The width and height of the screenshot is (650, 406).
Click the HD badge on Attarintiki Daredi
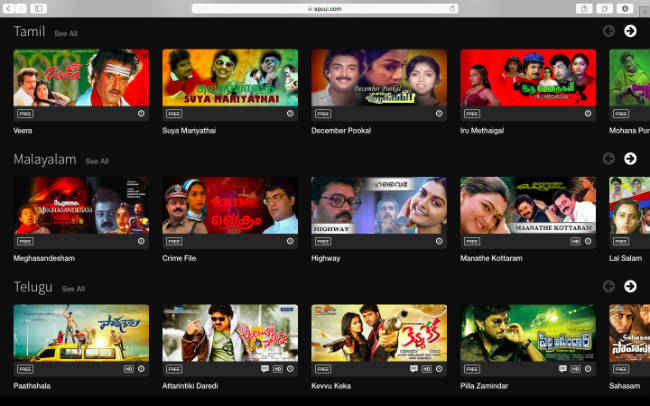click(277, 369)
